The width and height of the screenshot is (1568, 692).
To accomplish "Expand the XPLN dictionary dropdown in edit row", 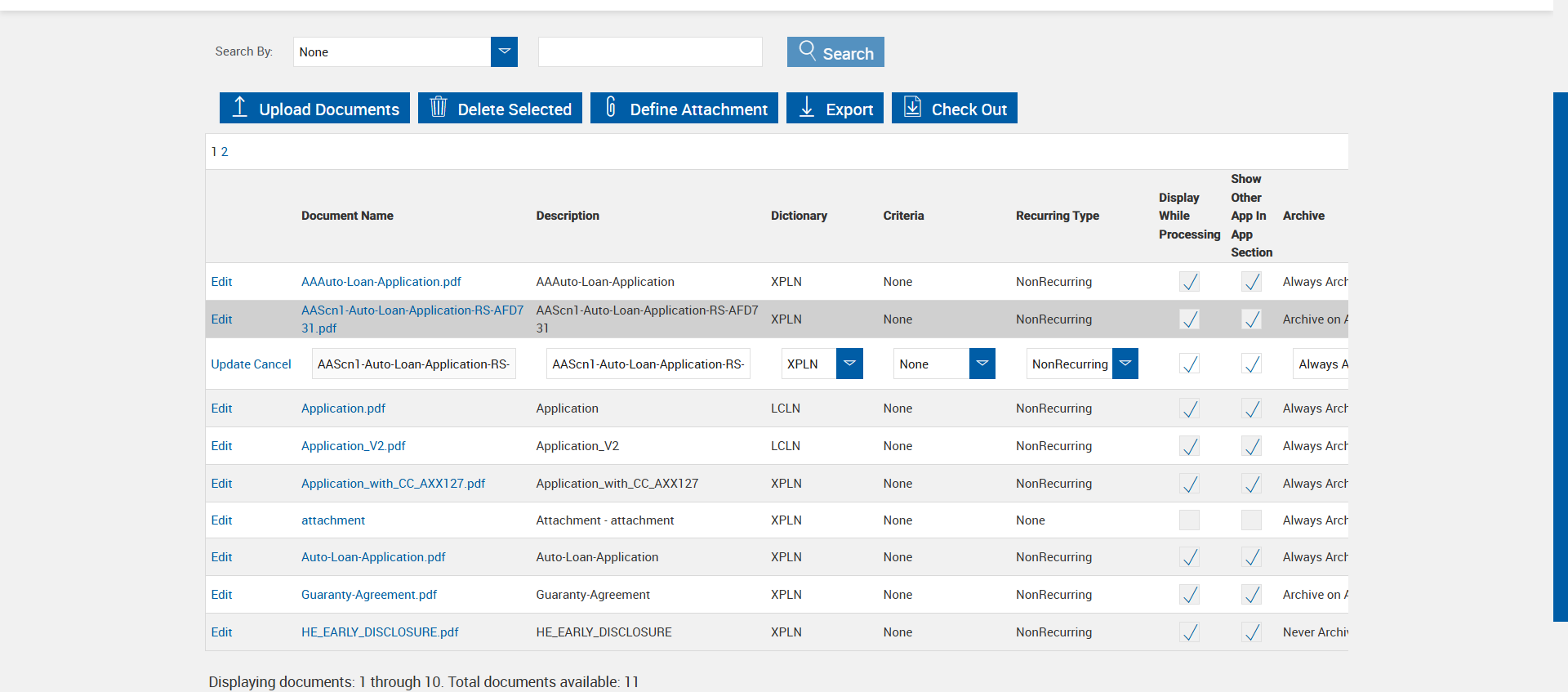I will [849, 364].
